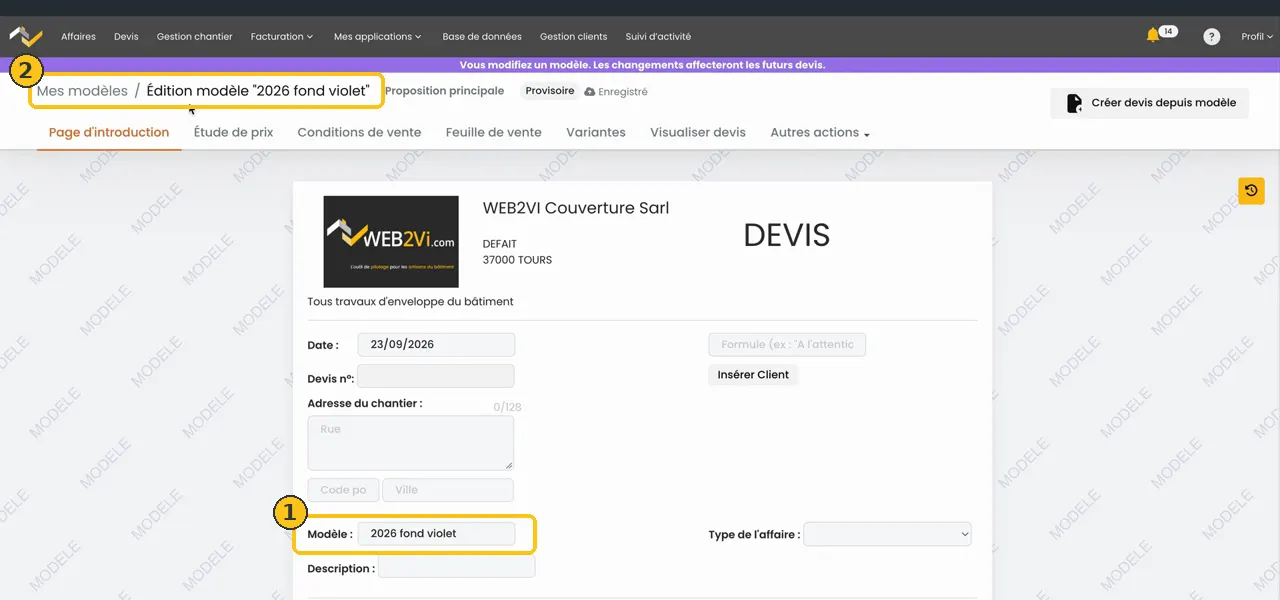The width and height of the screenshot is (1280, 600).
Task: Click the 37000 TOURS address line
Action: [x=517, y=260]
